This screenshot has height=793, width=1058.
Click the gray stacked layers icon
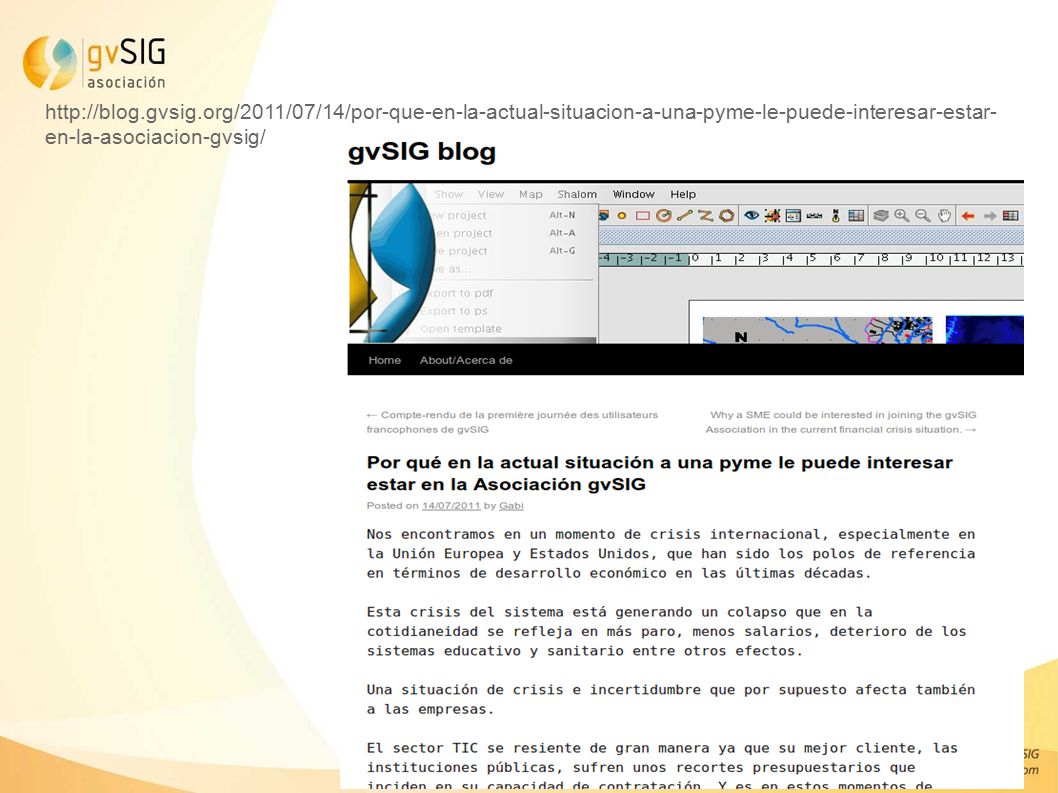[881, 216]
